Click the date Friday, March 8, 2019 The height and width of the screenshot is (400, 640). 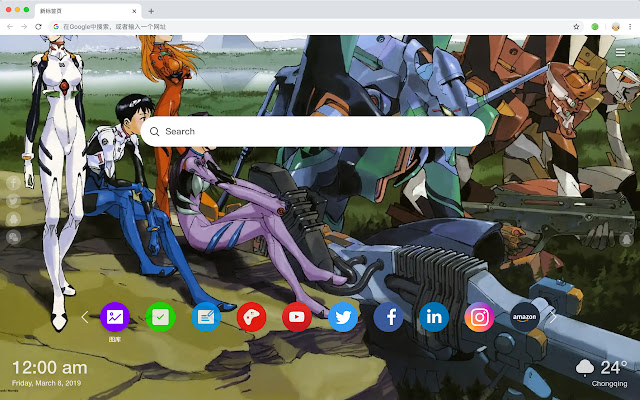[47, 383]
